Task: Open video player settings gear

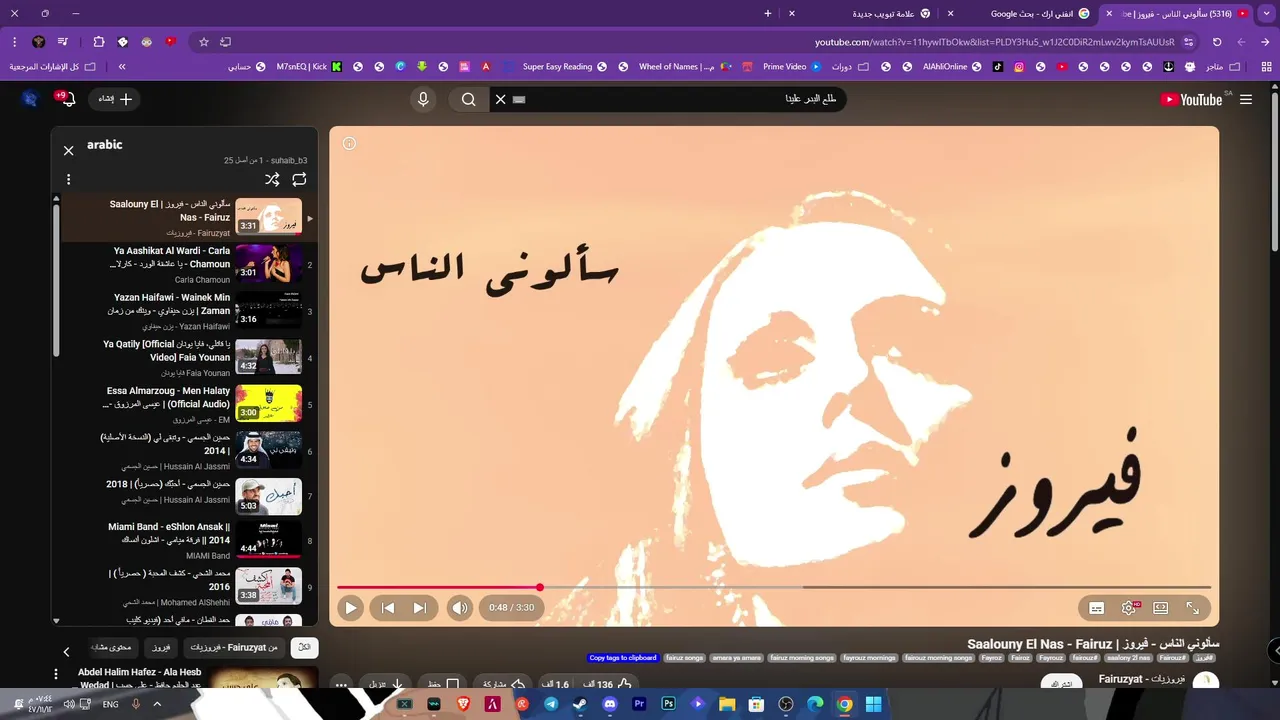Action: pos(1129,608)
